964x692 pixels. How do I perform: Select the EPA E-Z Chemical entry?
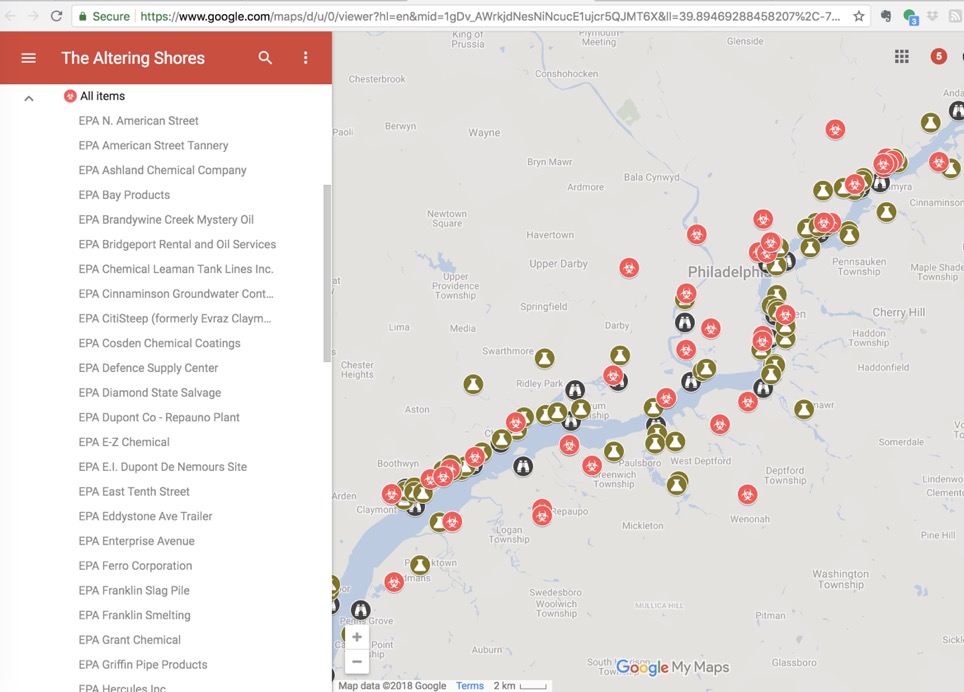(124, 442)
